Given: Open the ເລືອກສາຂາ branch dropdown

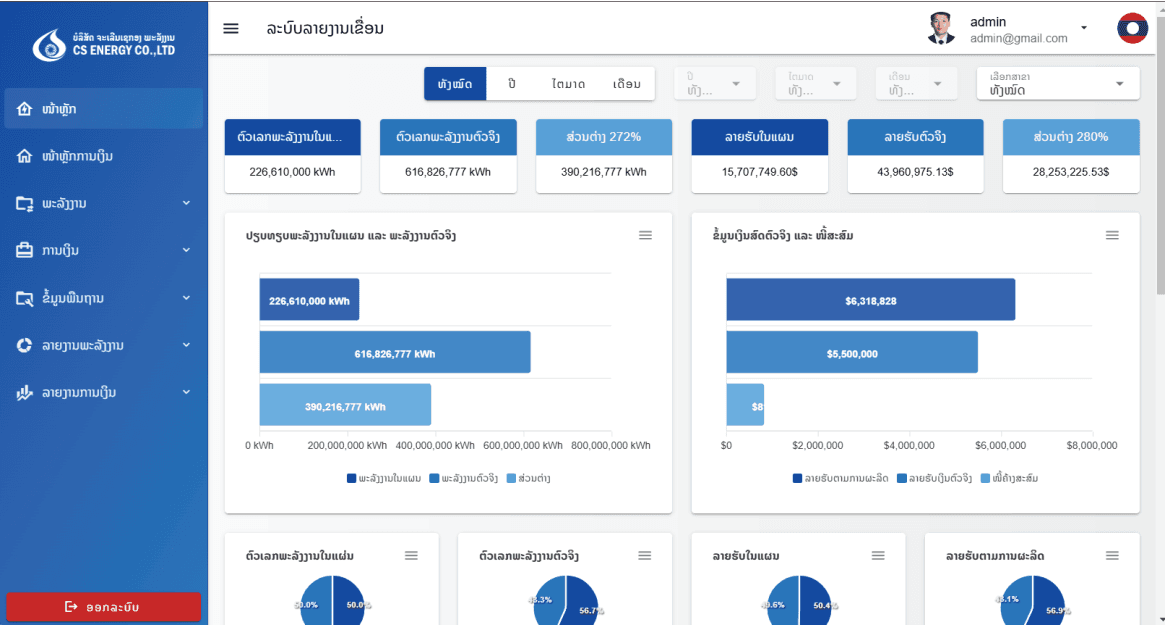Looking at the screenshot, I should tap(1057, 83).
